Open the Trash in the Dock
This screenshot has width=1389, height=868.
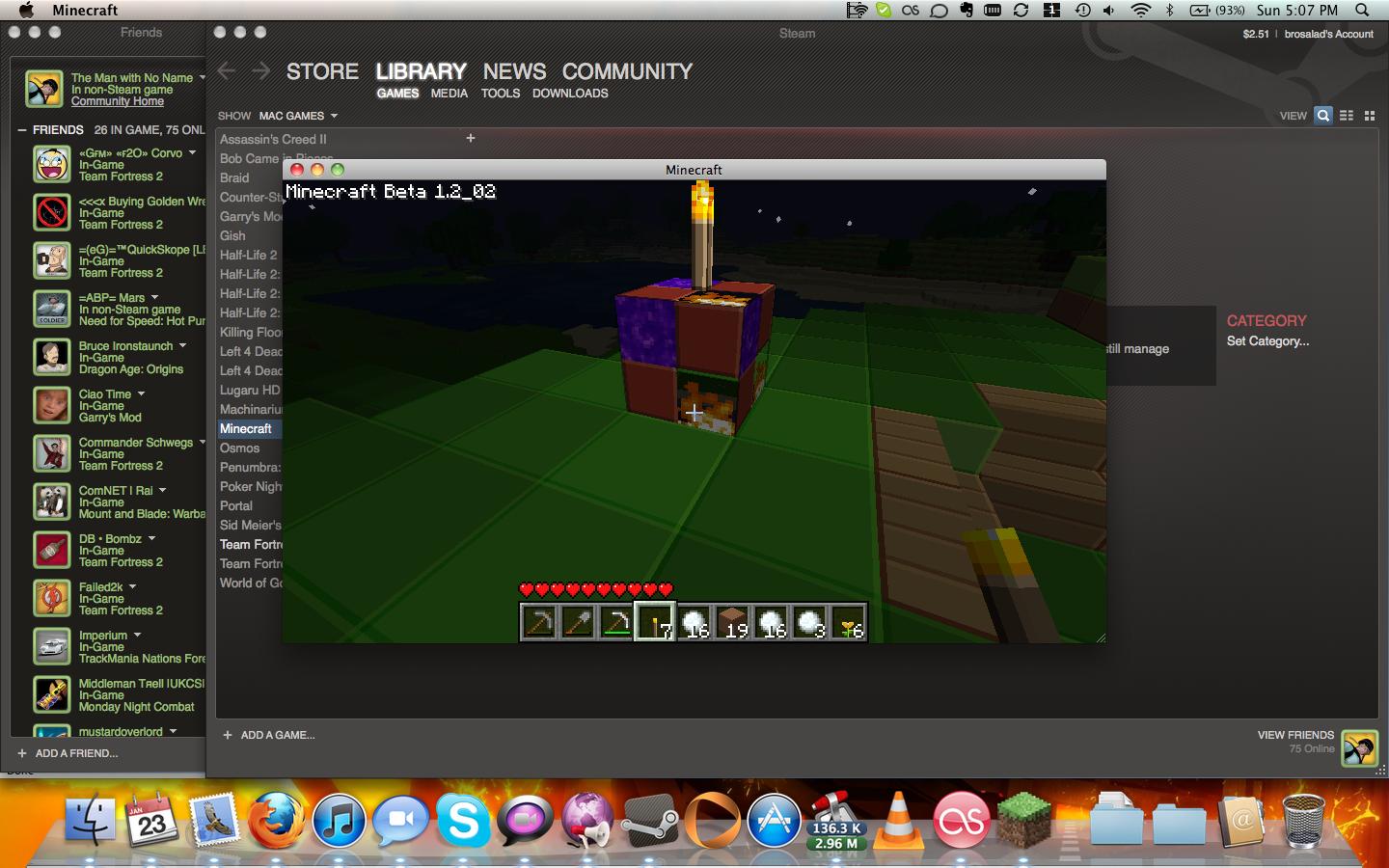pyautogui.click(x=1304, y=821)
